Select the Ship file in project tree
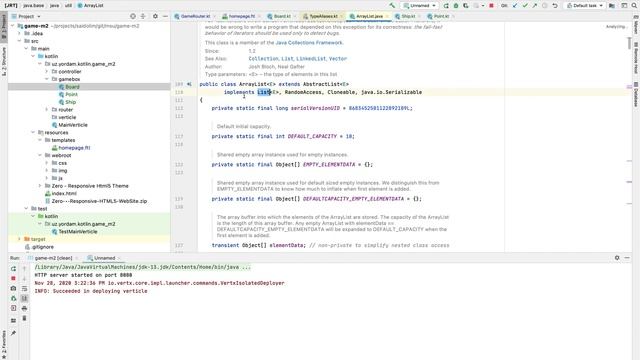This screenshot has width=640, height=360. coord(70,102)
